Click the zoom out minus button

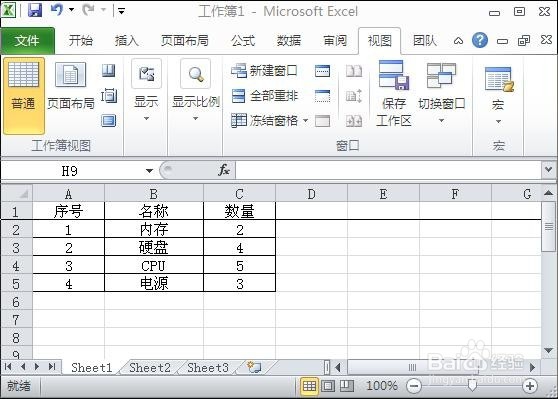[414, 386]
